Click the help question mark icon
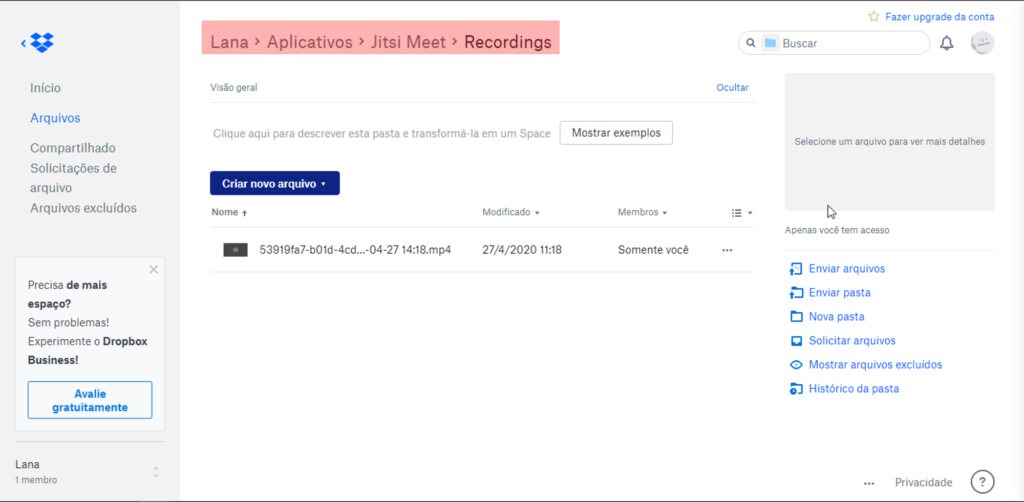Screen dimensions: 1024x502 [x=982, y=482]
